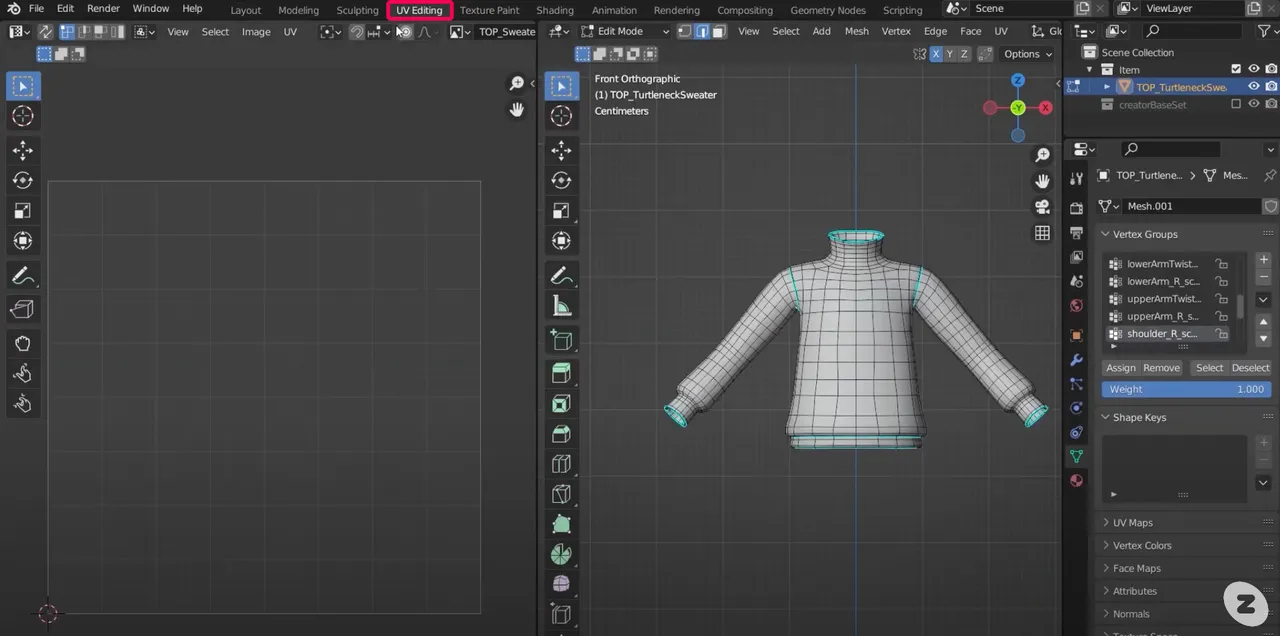The width and height of the screenshot is (1280, 636).
Task: Select the Annotate tool in viewport toolbar
Action: [561, 275]
